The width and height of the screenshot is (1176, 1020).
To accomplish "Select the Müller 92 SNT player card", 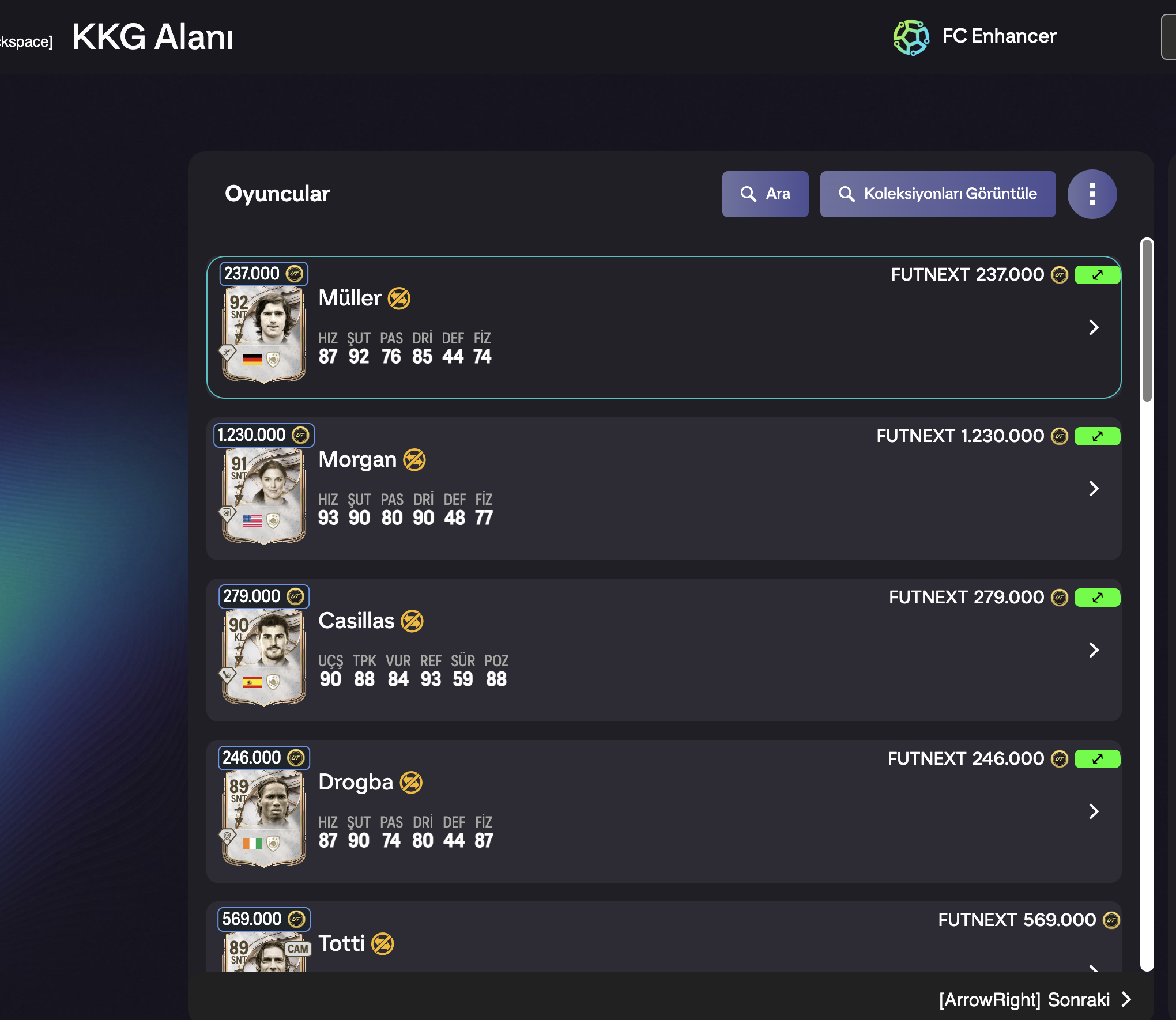I will (x=264, y=334).
